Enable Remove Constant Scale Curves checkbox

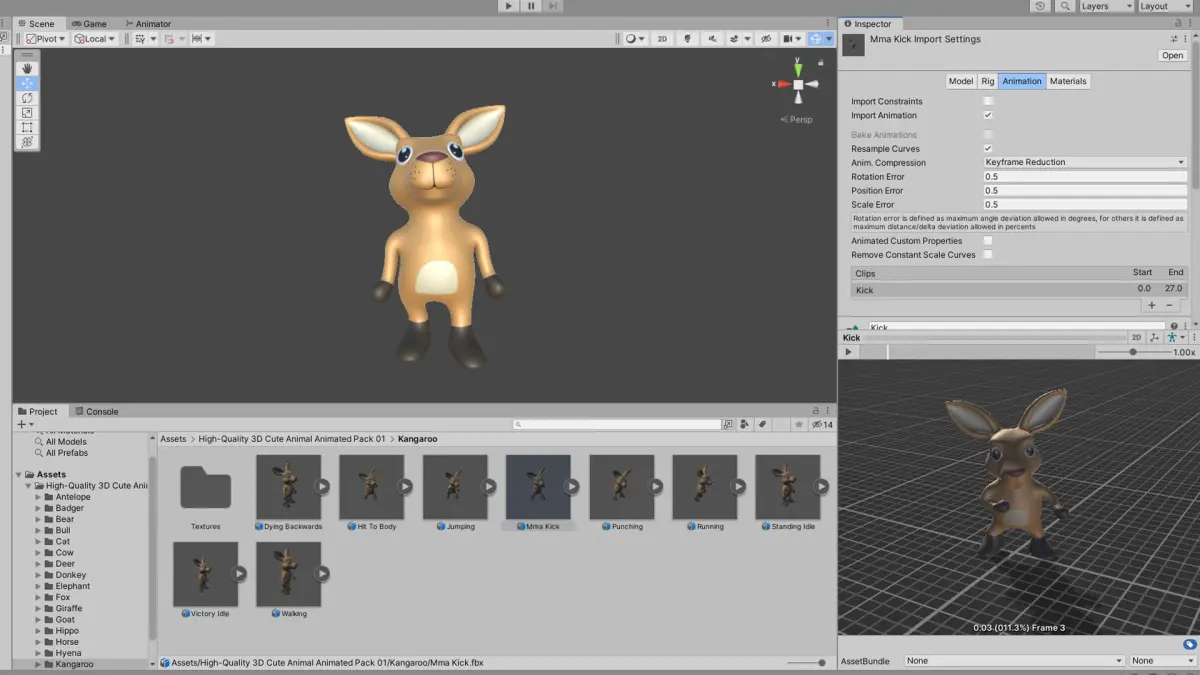point(988,255)
